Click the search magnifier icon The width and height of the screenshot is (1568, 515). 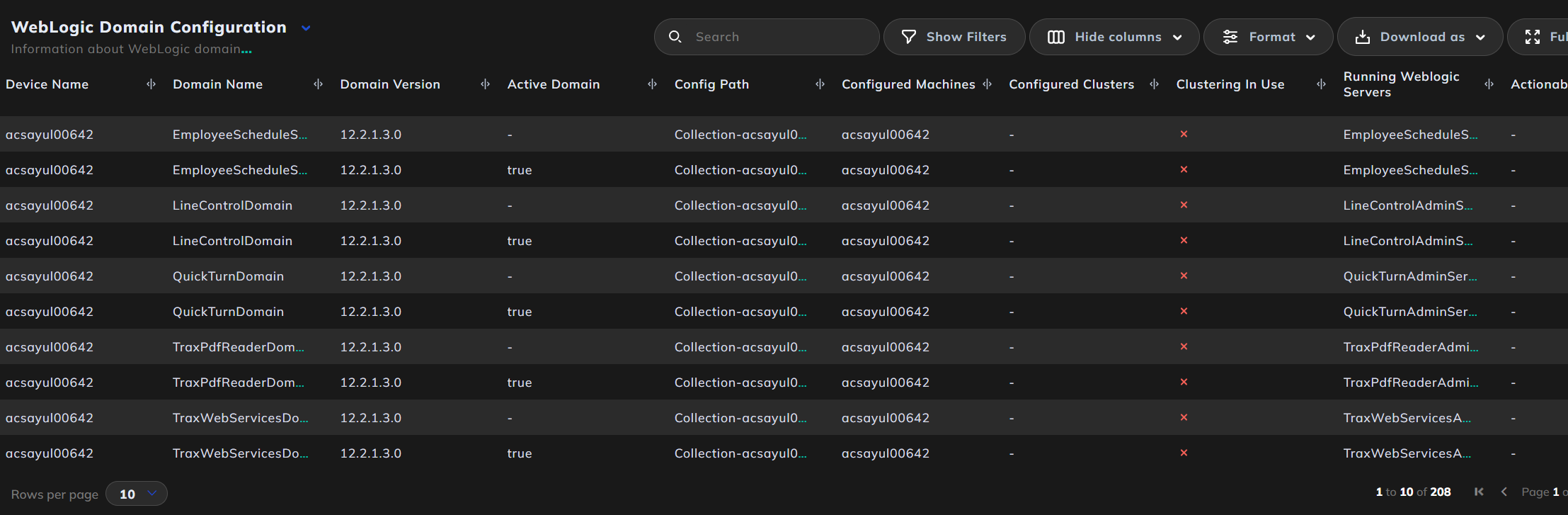675,37
